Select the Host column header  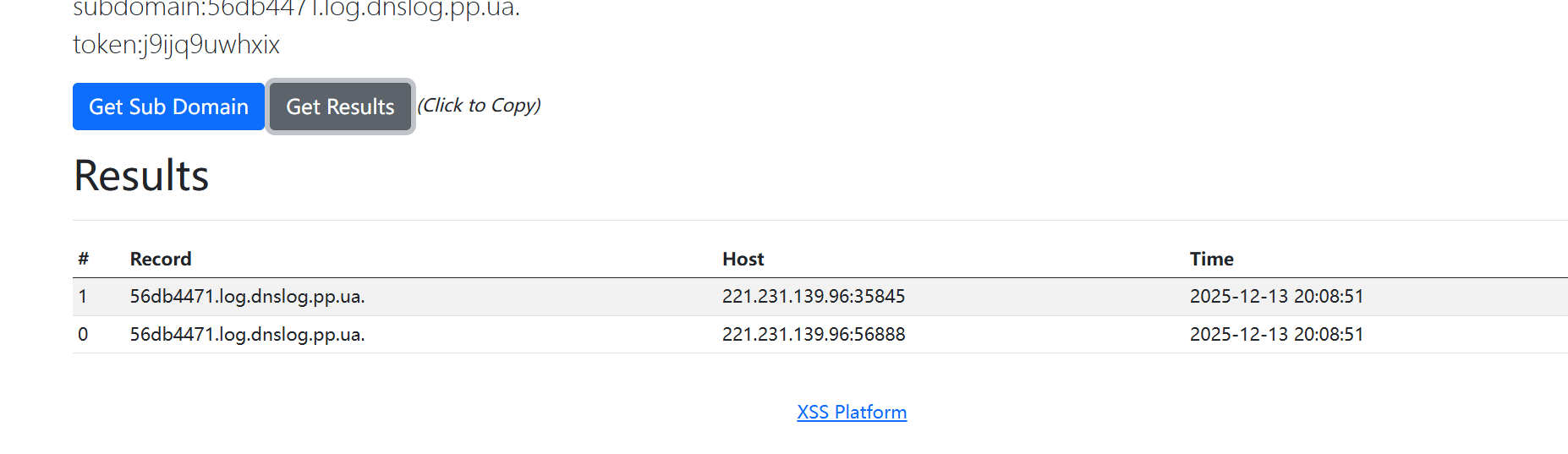pos(743,259)
